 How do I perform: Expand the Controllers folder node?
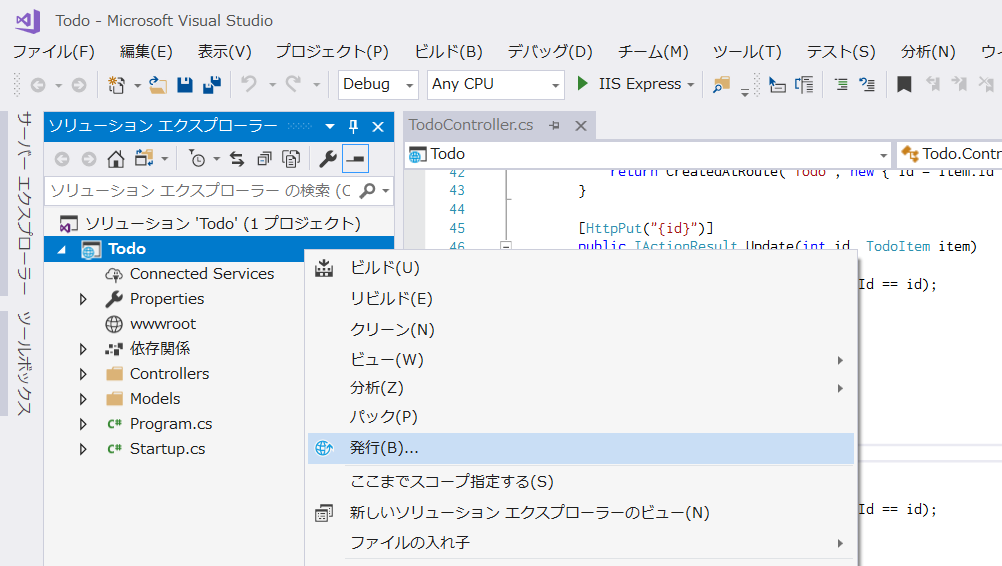coord(83,374)
